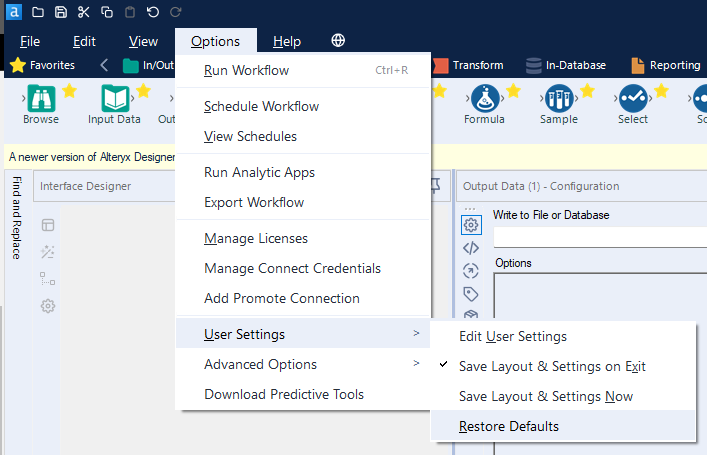This screenshot has height=455, width=707.
Task: Click the Select tool icon
Action: point(632,99)
